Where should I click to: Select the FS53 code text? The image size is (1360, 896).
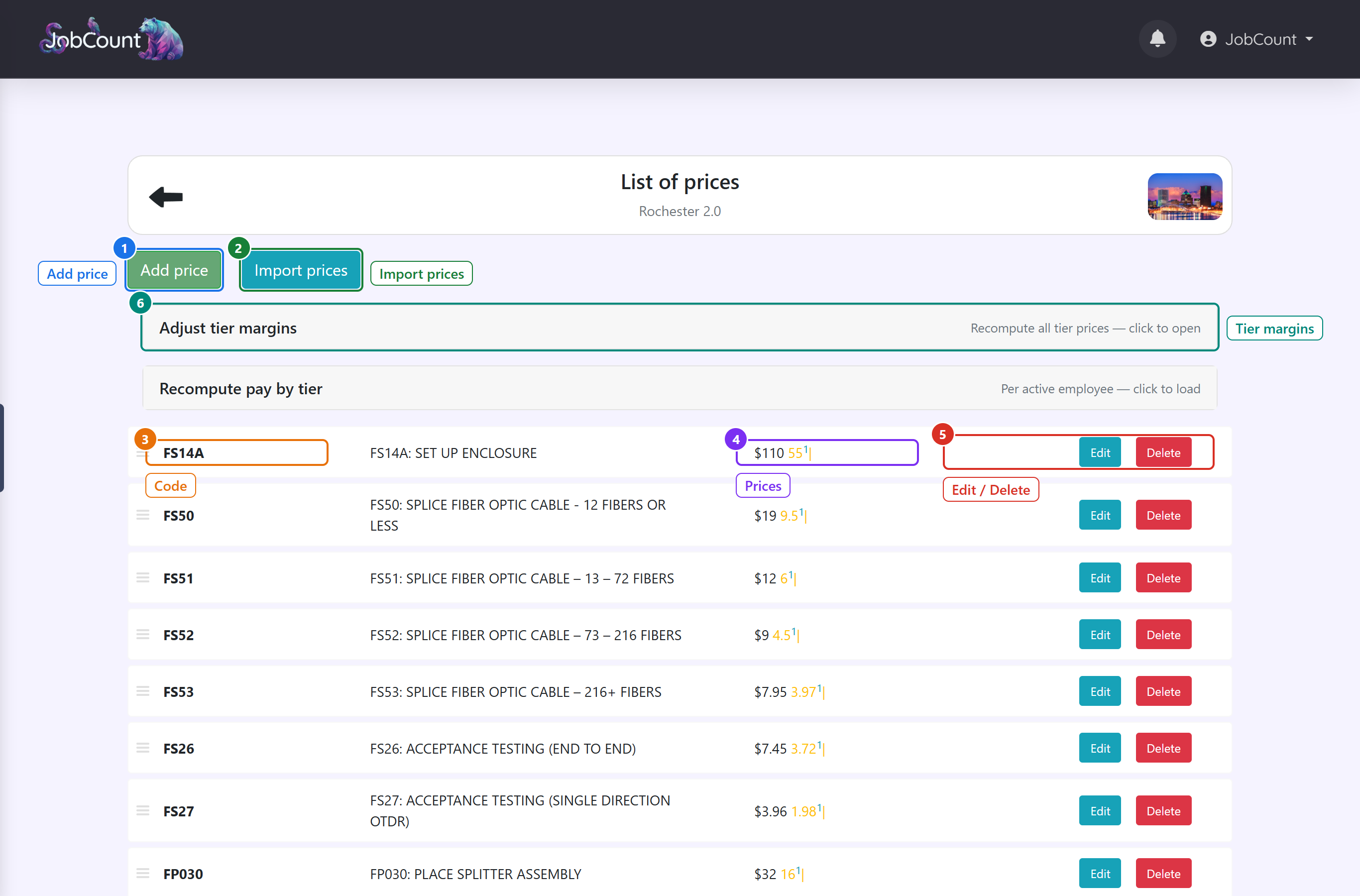click(178, 692)
